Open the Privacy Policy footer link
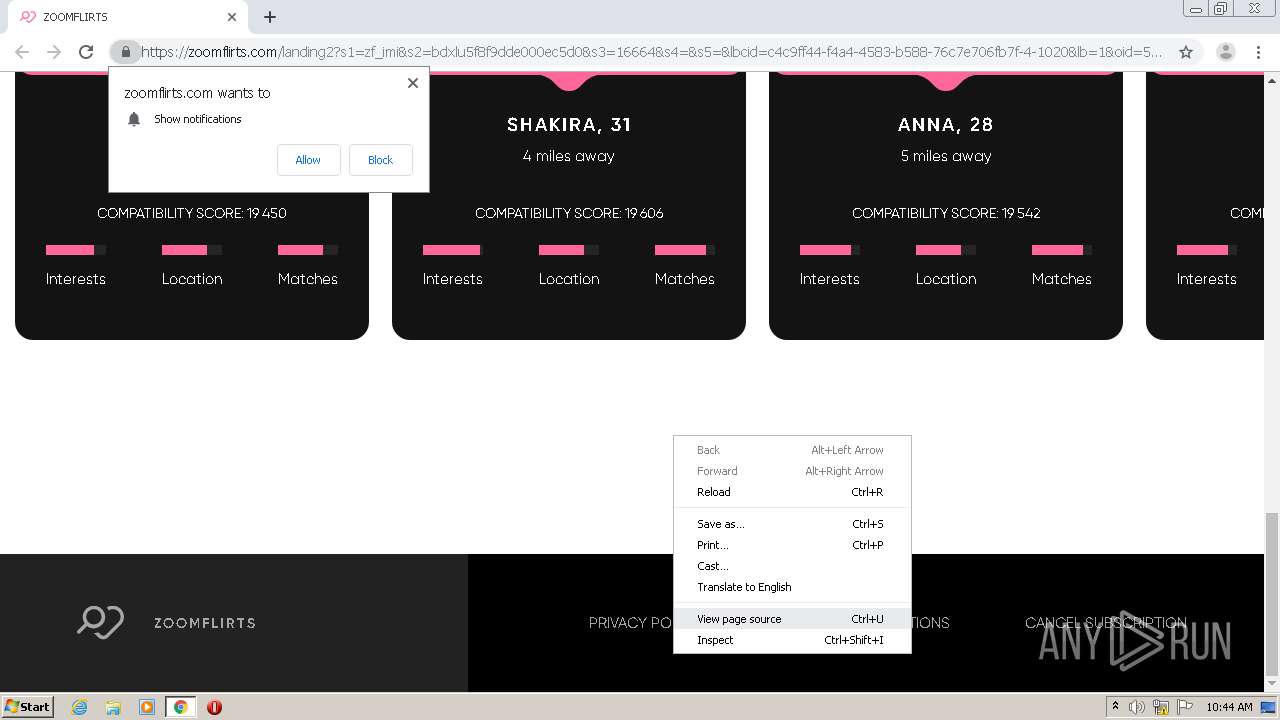This screenshot has width=1280, height=720. point(630,623)
